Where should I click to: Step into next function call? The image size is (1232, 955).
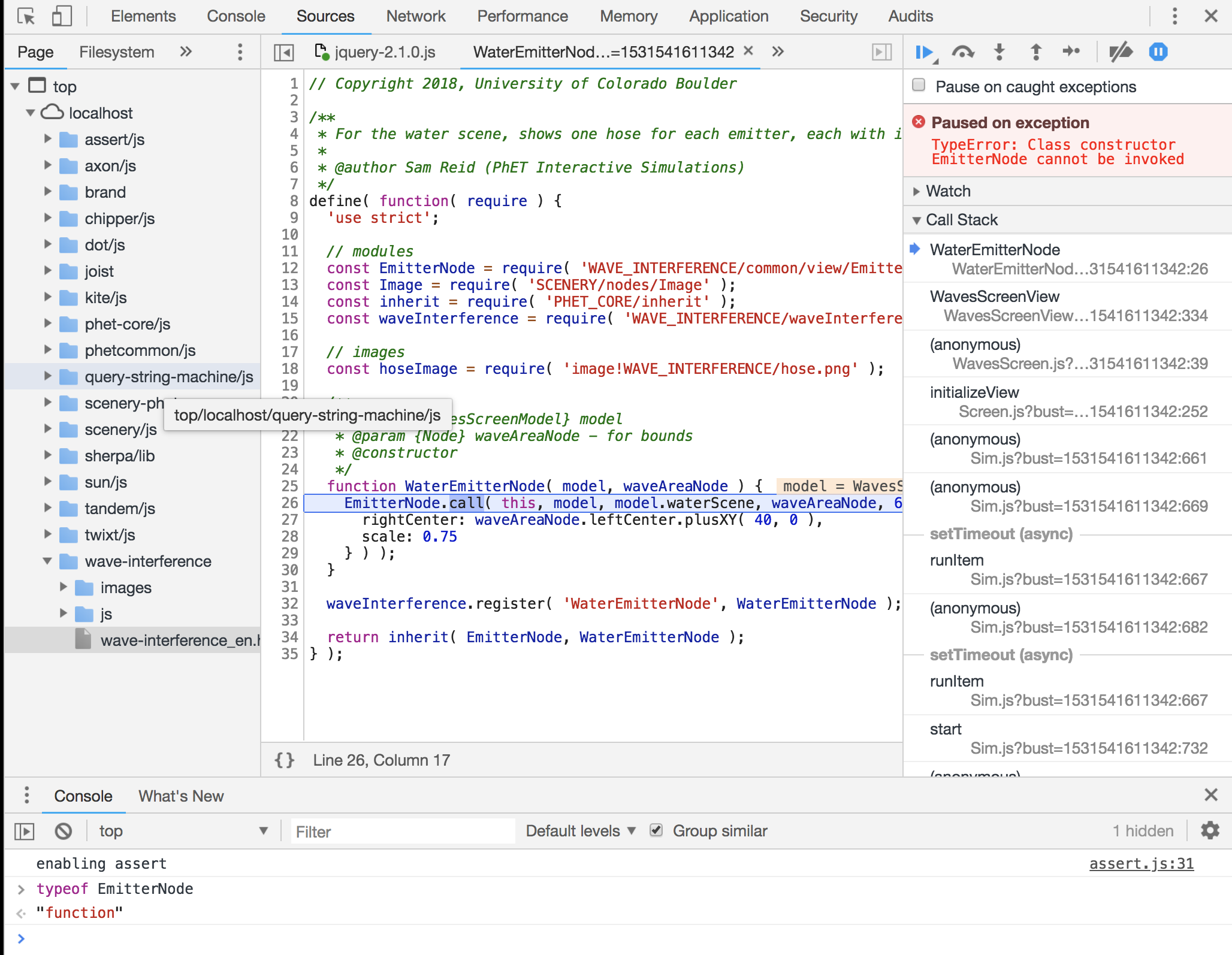999,53
